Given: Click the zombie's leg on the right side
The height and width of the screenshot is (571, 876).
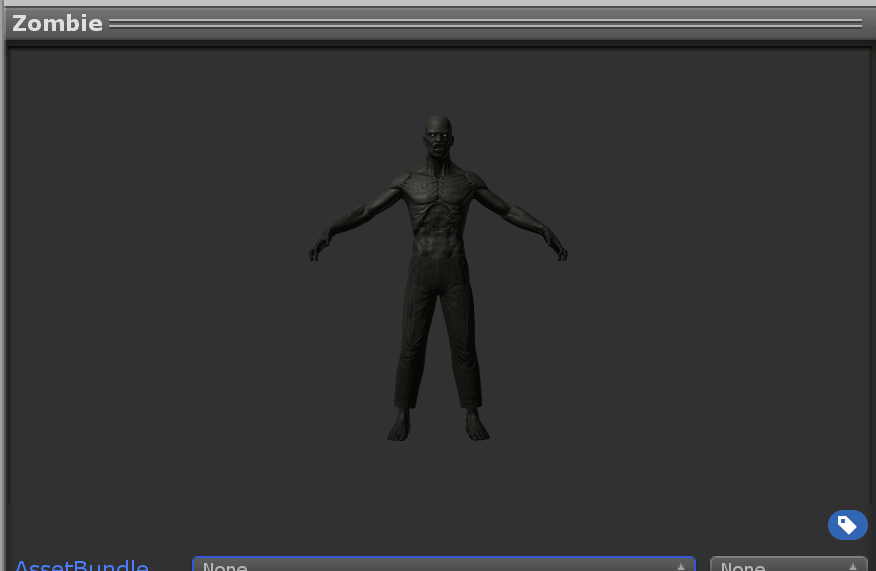Looking at the screenshot, I should pyautogui.click(x=463, y=340).
